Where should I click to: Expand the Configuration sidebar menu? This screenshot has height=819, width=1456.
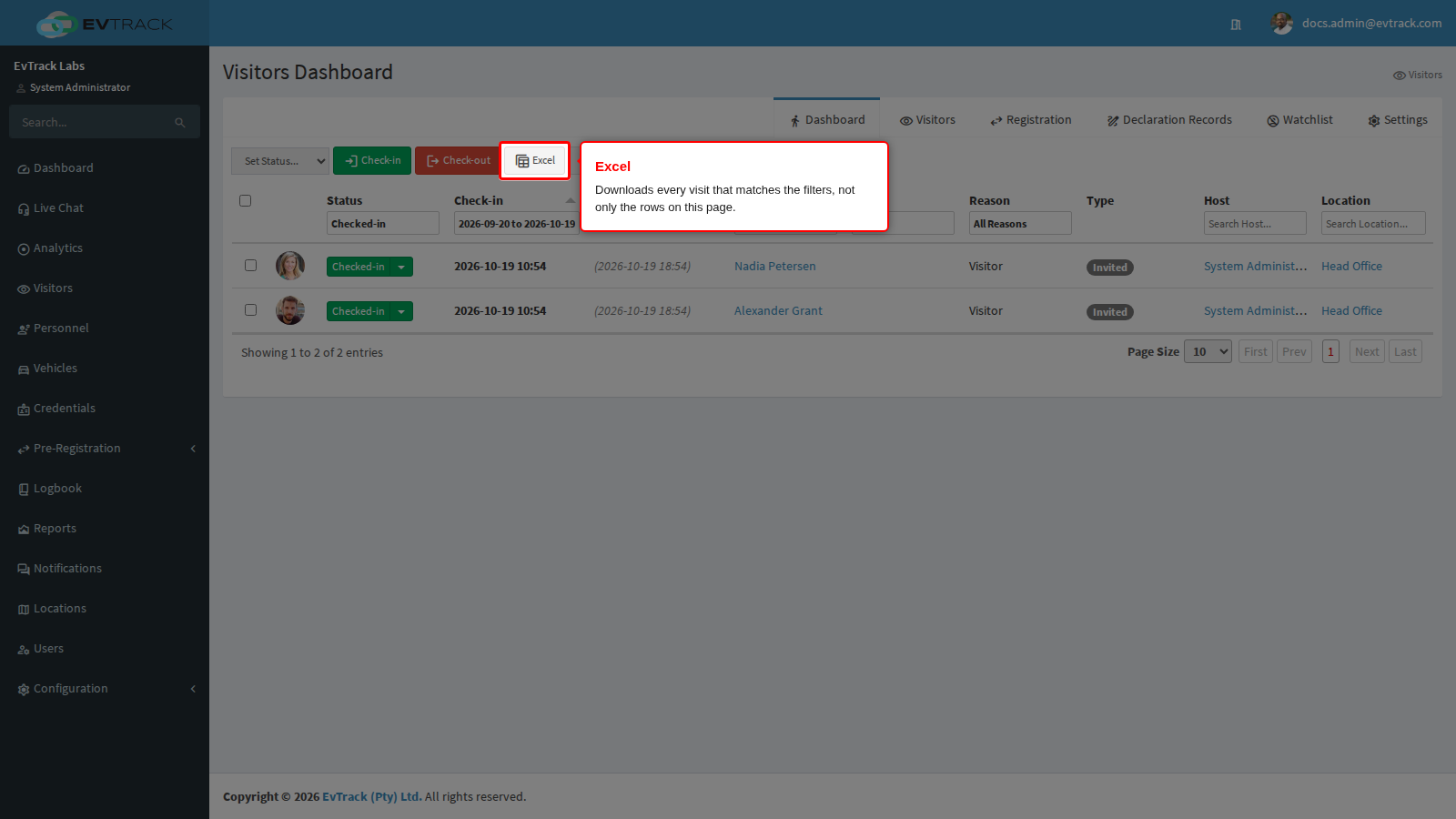pyautogui.click(x=105, y=689)
